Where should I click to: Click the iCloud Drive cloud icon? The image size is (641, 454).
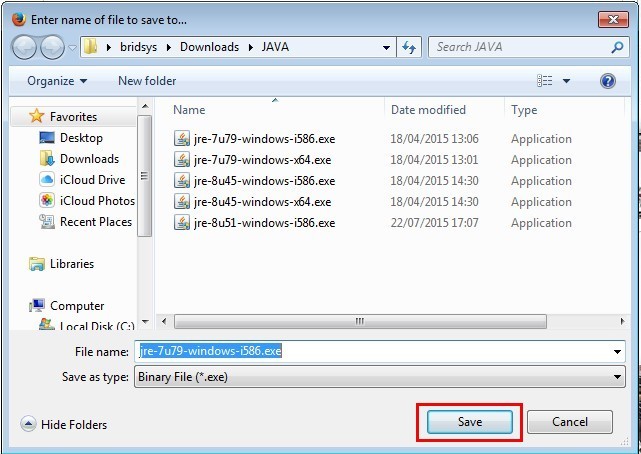[47, 179]
